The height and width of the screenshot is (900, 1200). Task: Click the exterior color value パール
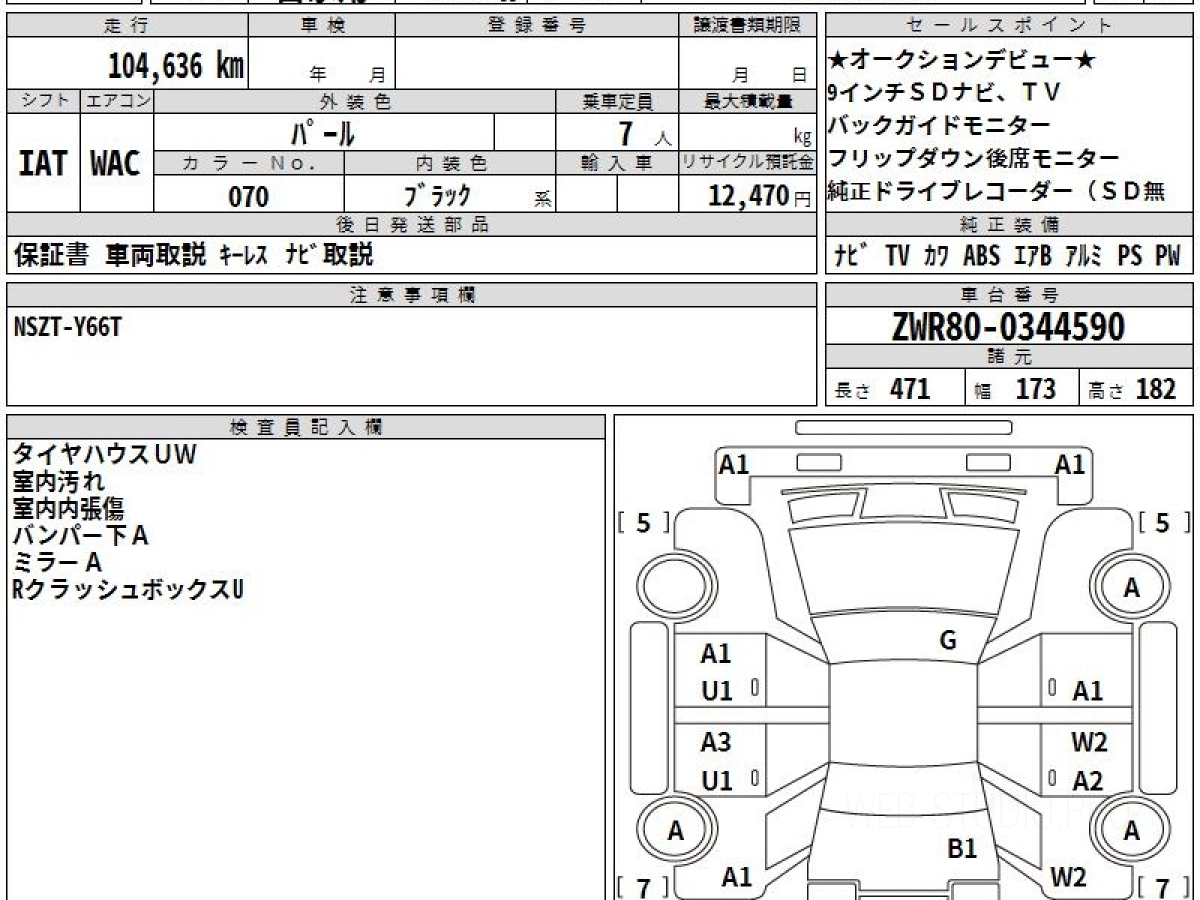(323, 133)
